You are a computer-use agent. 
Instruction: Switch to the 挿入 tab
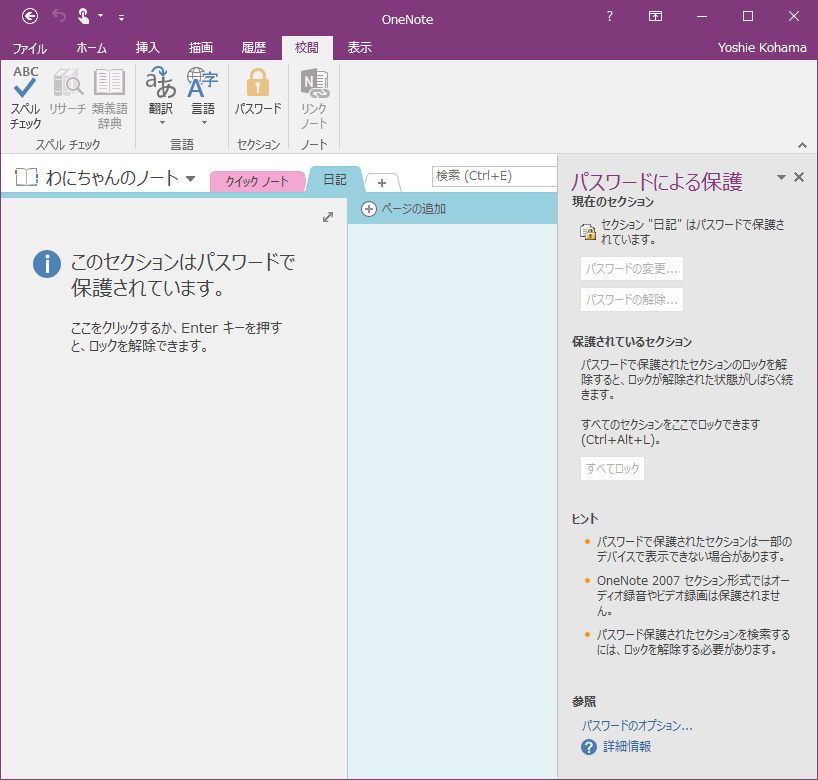(148, 48)
